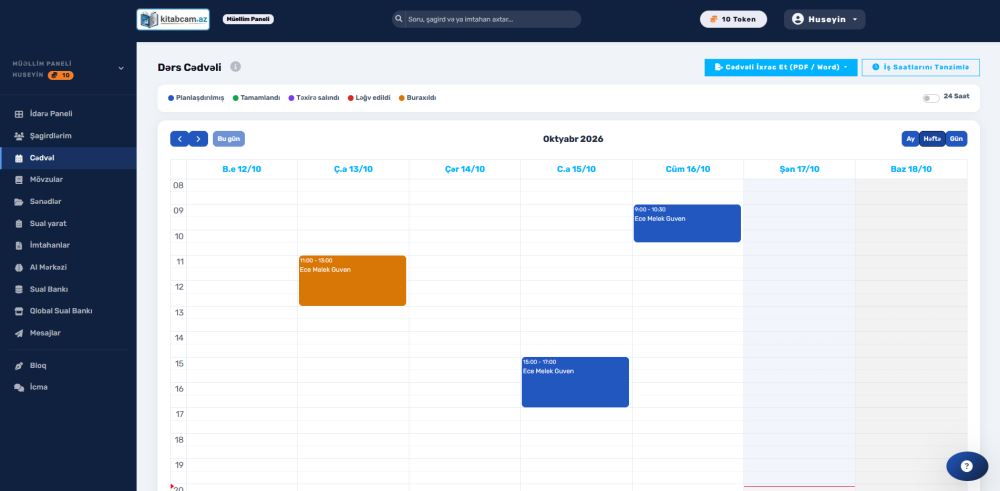Toggle the 24 Saat switch
The height and width of the screenshot is (491, 1000).
[x=930, y=98]
